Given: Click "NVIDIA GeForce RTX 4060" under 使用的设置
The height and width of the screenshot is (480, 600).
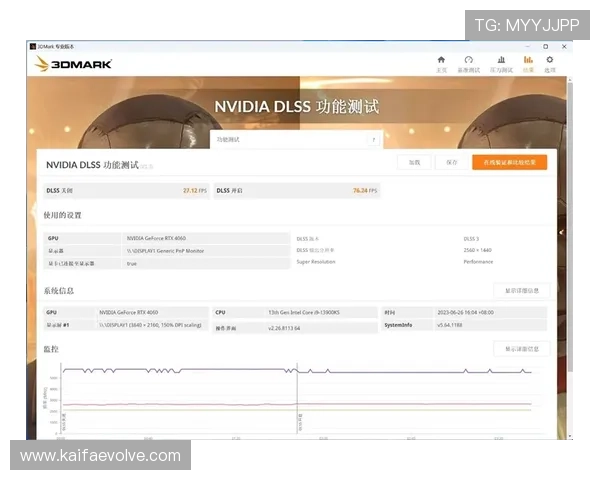Looking at the screenshot, I should 156,238.
